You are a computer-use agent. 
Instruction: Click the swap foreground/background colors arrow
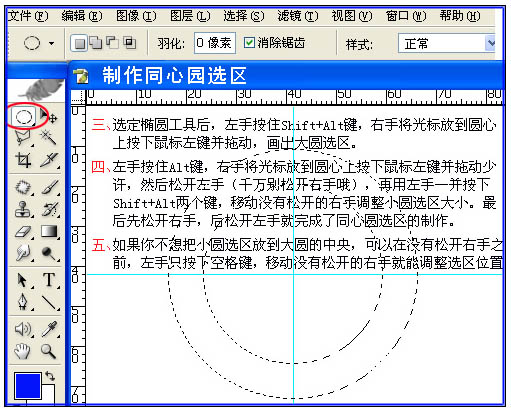tap(50, 376)
